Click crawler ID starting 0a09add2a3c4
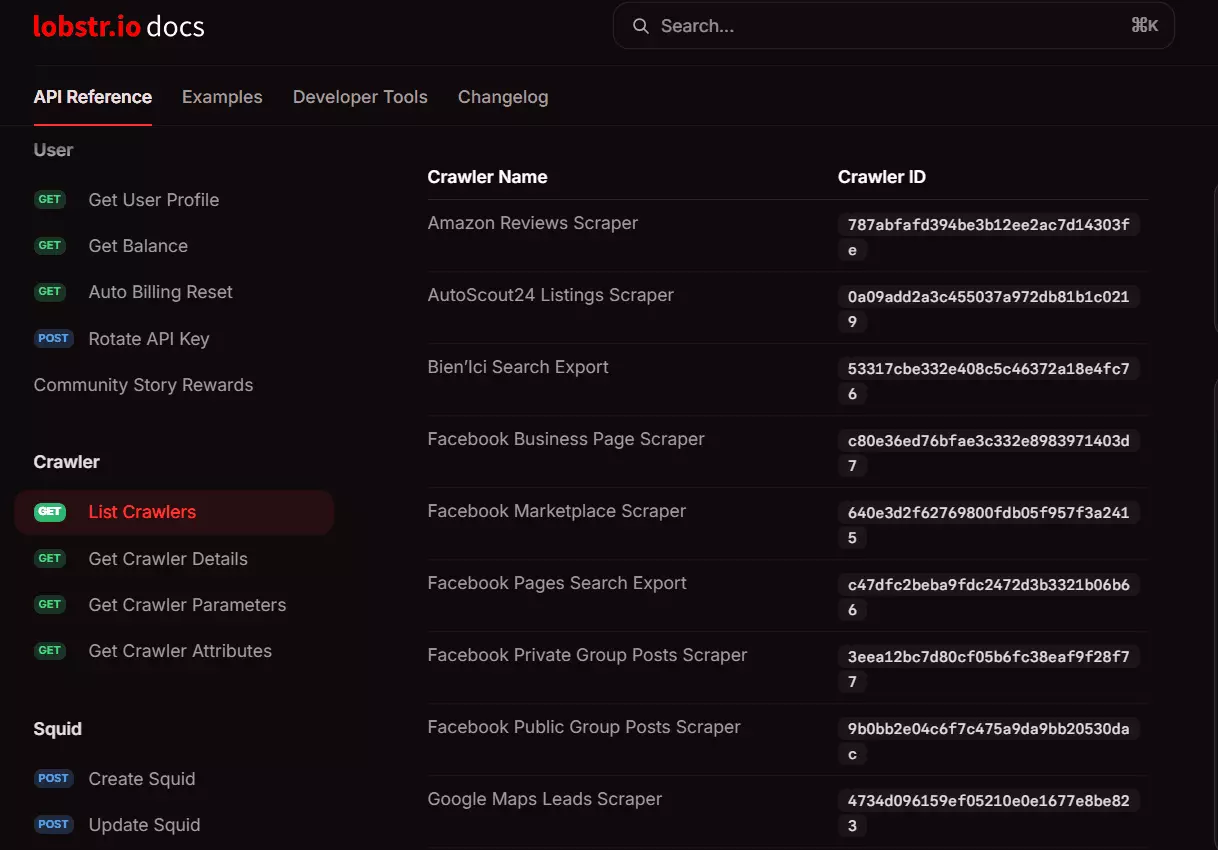 988,309
